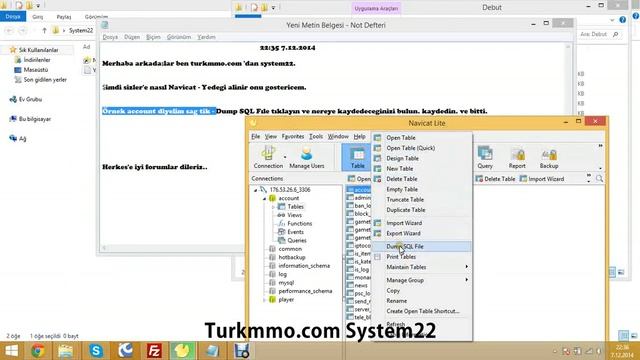Choose Copy in context menu
The height and width of the screenshot is (360, 640).
(x=422, y=290)
